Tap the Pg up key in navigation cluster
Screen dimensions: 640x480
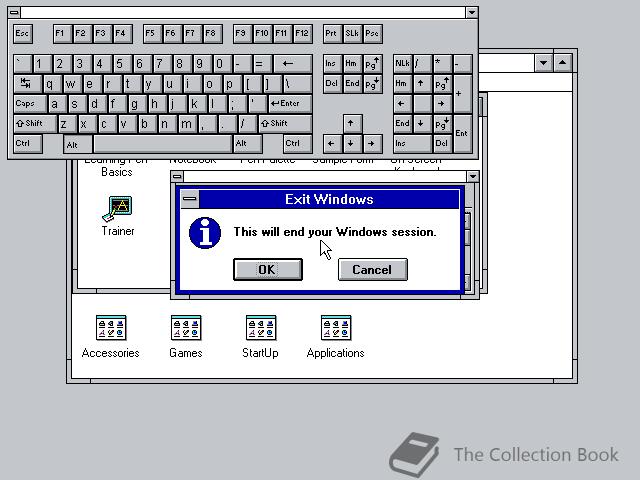tap(373, 64)
